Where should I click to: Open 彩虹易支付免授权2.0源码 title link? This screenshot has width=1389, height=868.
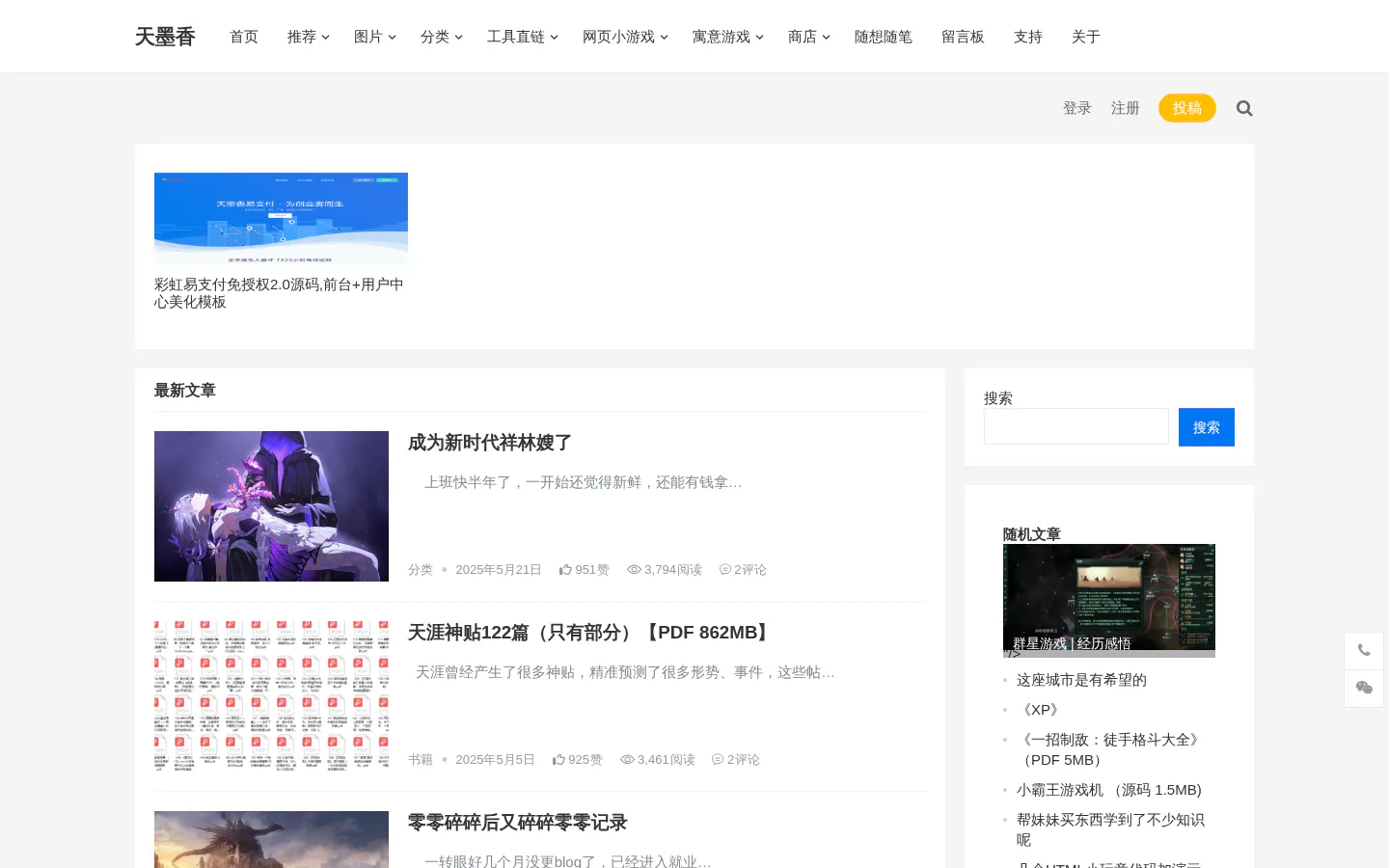(280, 293)
